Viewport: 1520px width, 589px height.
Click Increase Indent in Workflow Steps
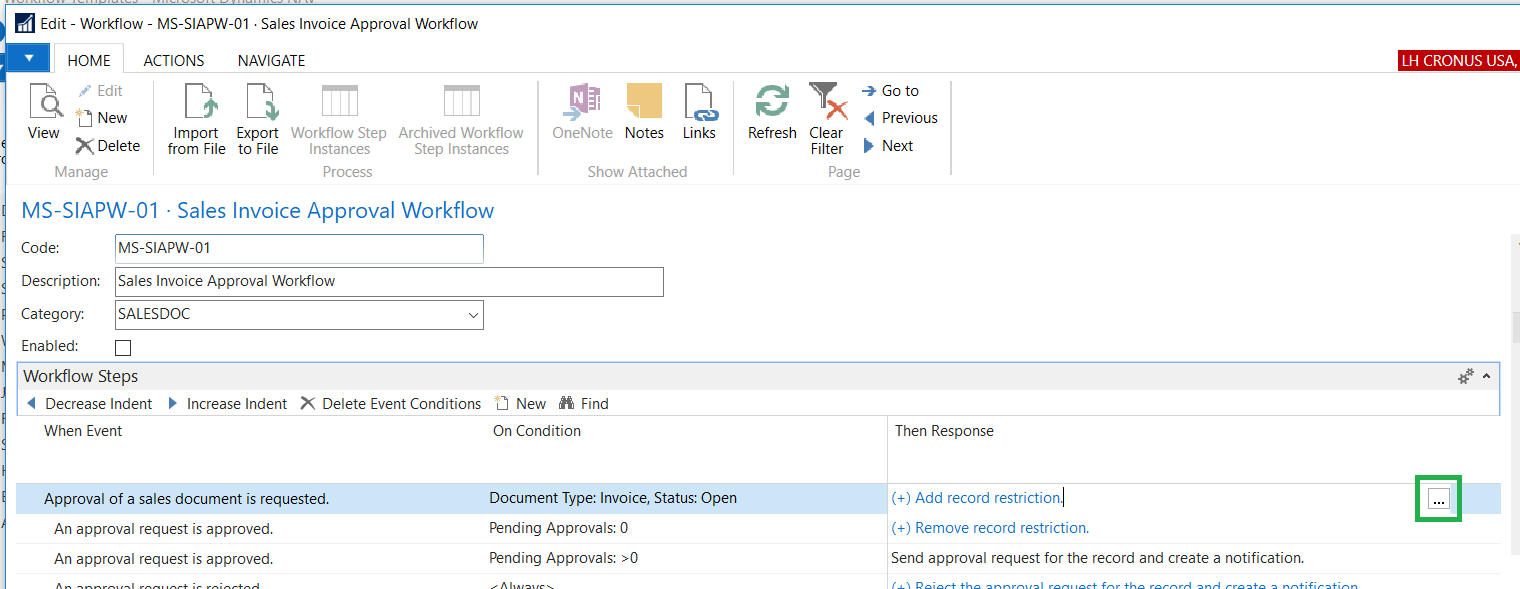(x=227, y=404)
